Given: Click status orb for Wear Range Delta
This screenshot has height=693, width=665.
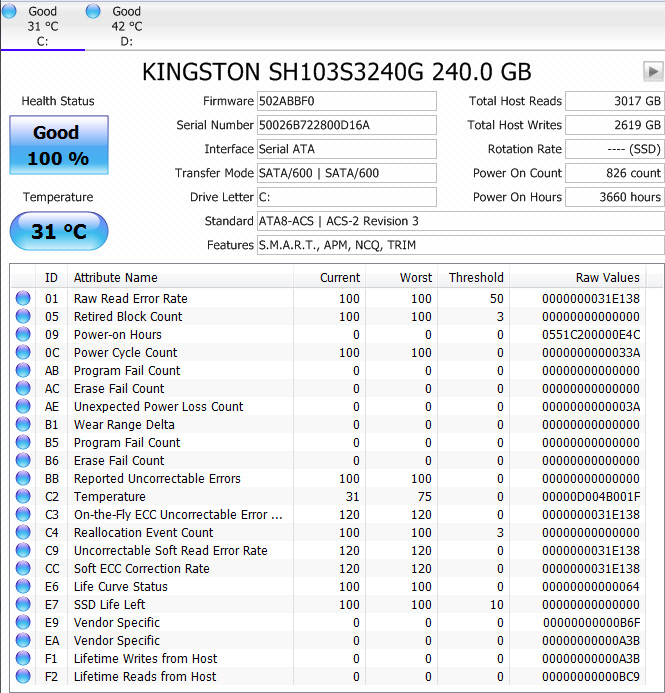Looking at the screenshot, I should pyautogui.click(x=23, y=425).
